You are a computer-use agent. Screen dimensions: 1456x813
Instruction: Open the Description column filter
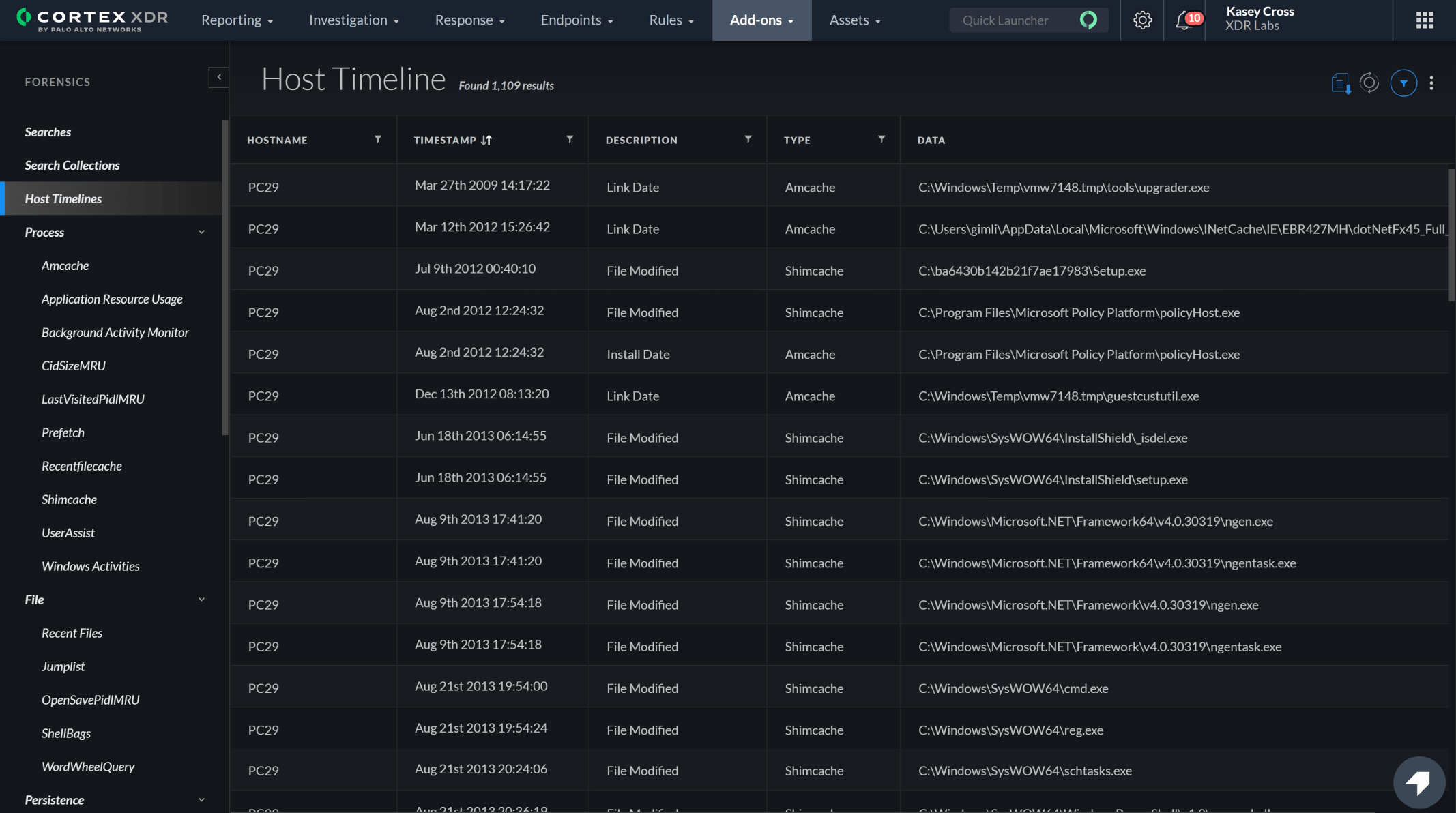748,139
